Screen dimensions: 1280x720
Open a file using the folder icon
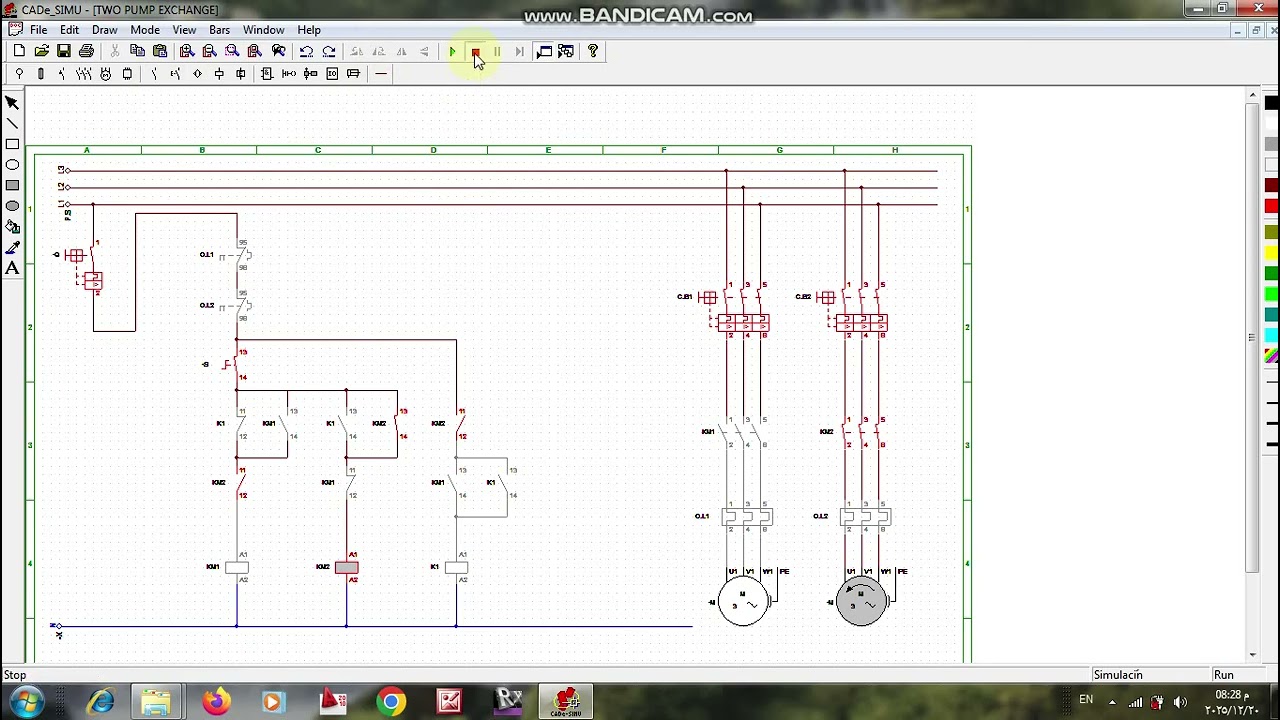41,51
